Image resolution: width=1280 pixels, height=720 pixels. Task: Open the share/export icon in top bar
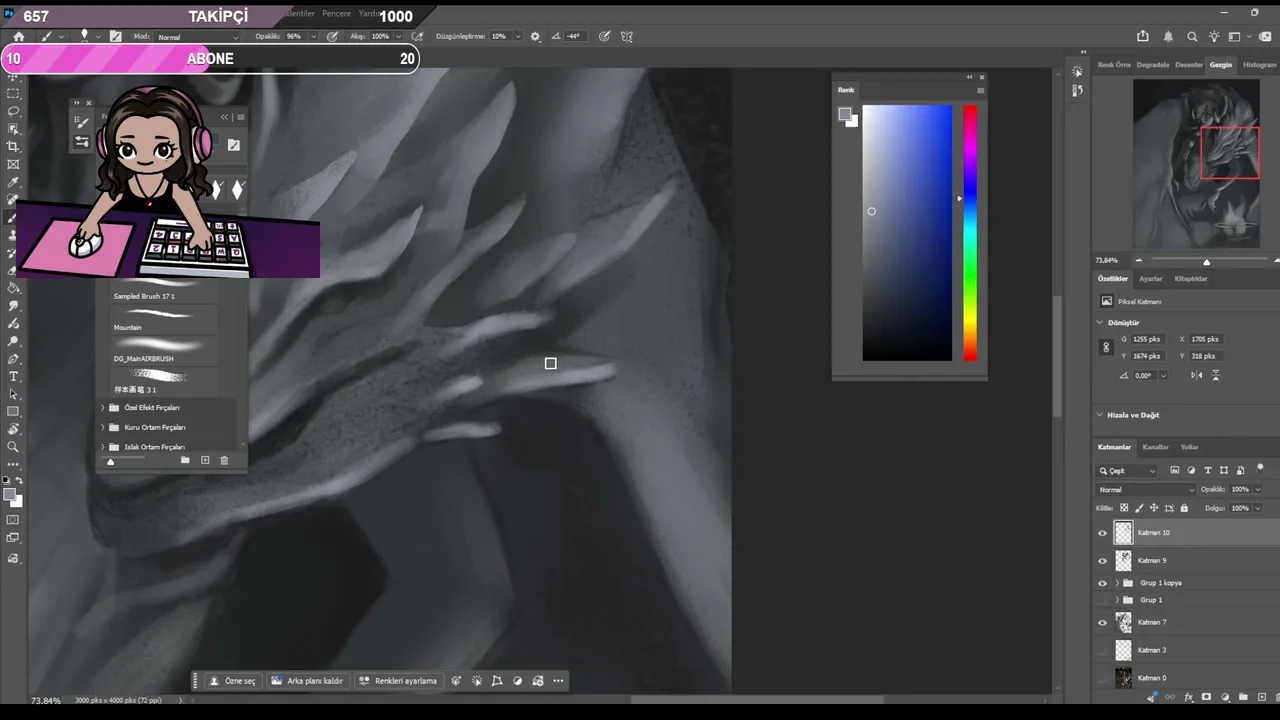(1144, 36)
